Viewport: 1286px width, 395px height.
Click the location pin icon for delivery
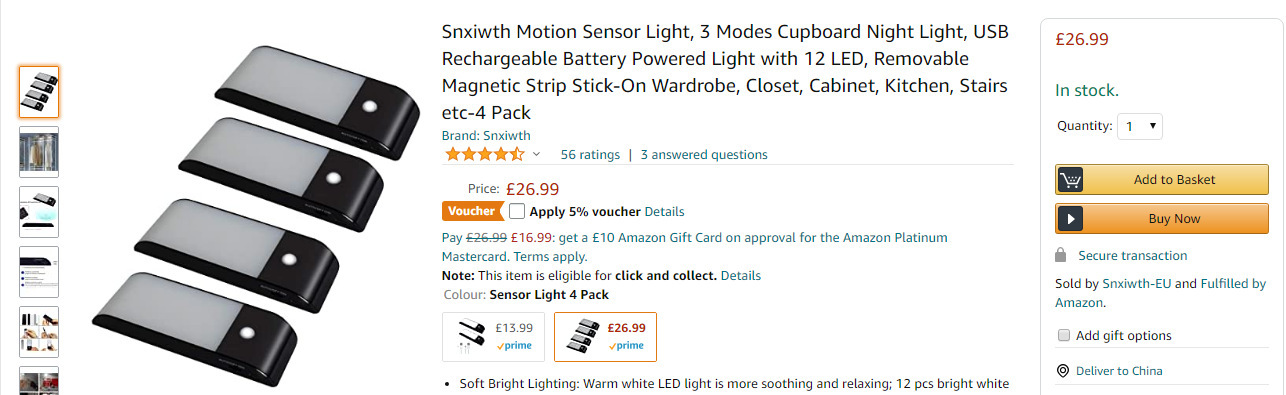[x=1062, y=371]
